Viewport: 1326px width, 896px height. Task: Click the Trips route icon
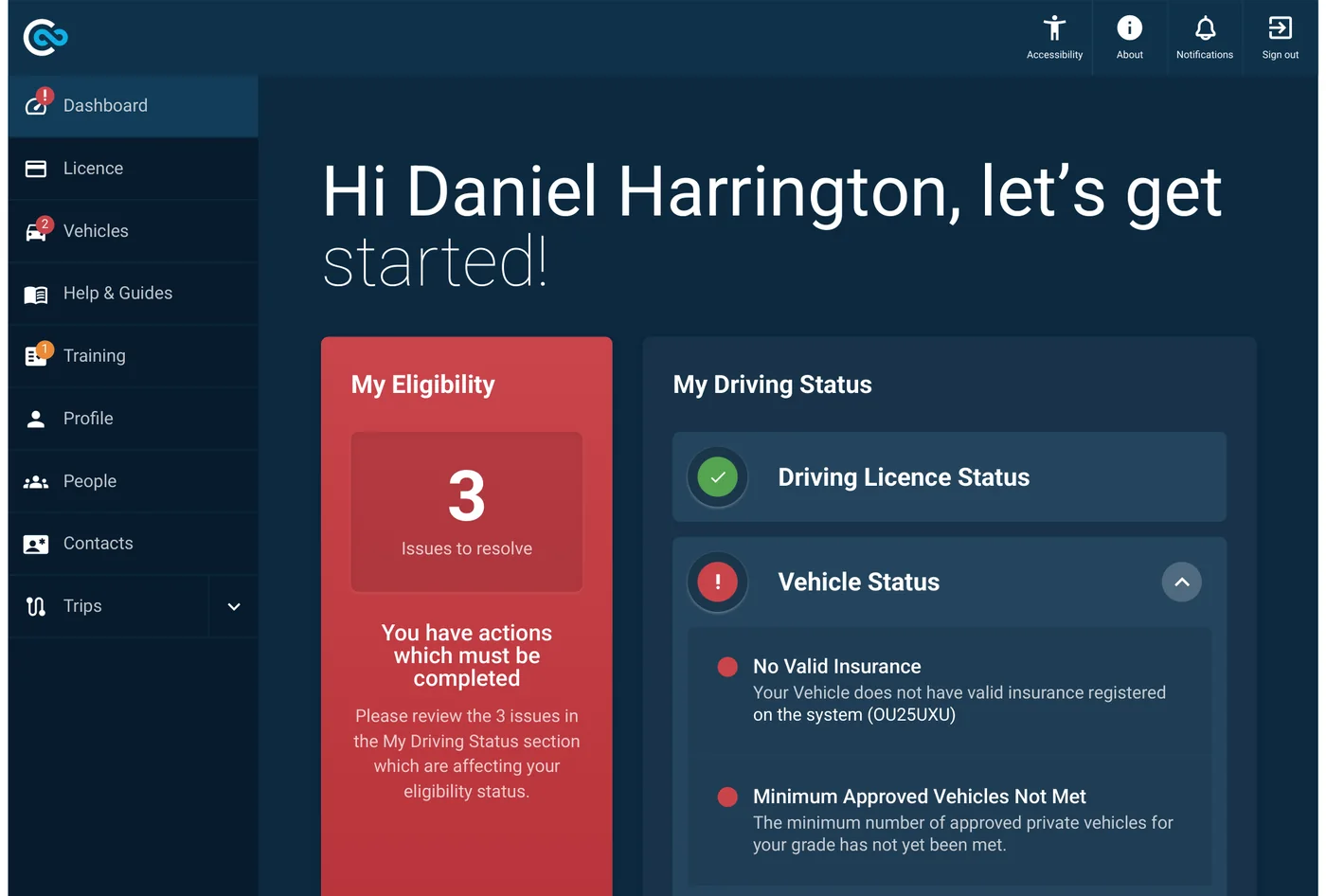point(36,607)
